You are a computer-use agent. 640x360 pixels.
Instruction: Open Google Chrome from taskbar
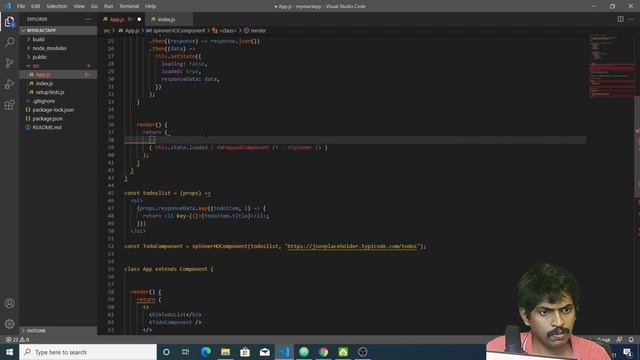pos(323,352)
